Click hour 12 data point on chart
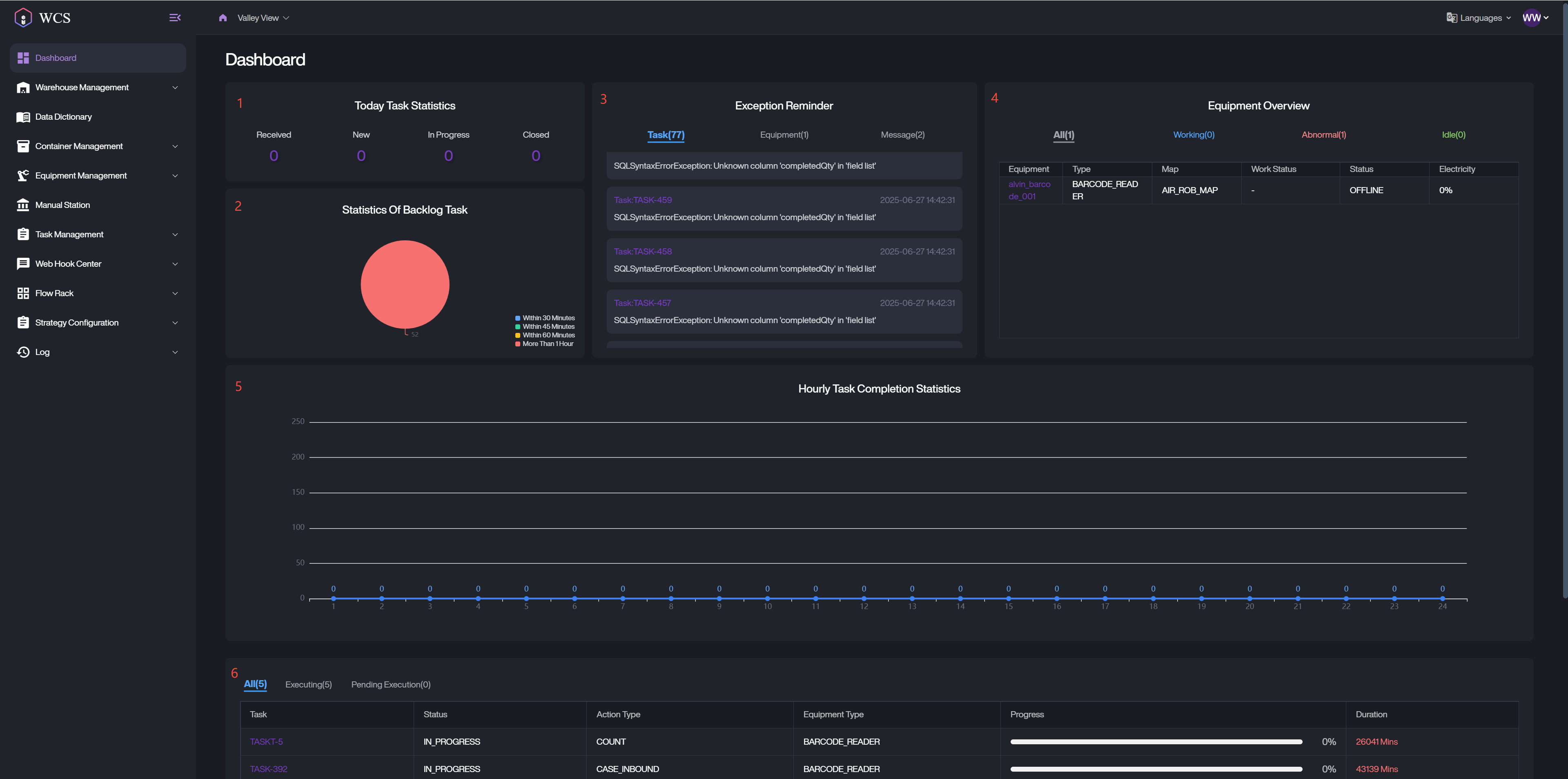 tap(864, 598)
